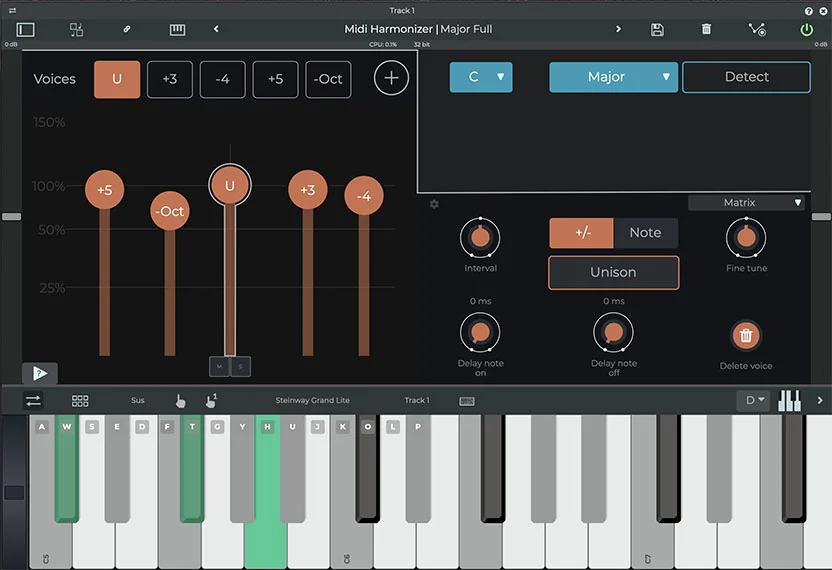Click the small computer keyboard icon near Track 1

467,401
